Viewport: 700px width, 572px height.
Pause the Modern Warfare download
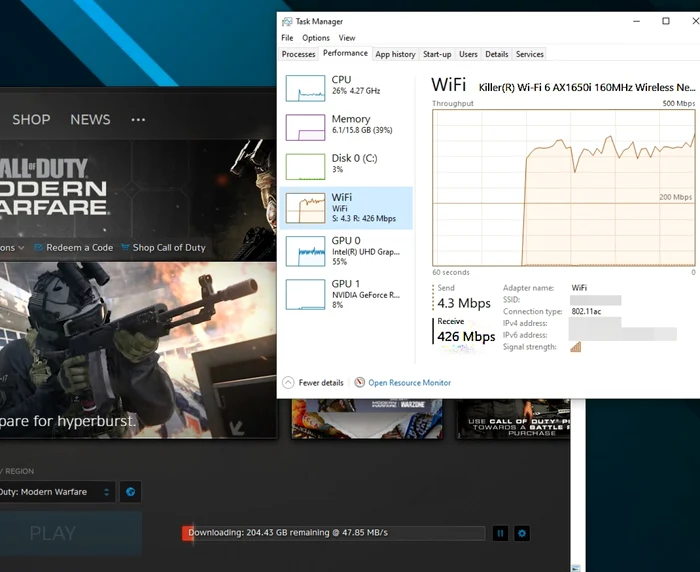tap(500, 533)
